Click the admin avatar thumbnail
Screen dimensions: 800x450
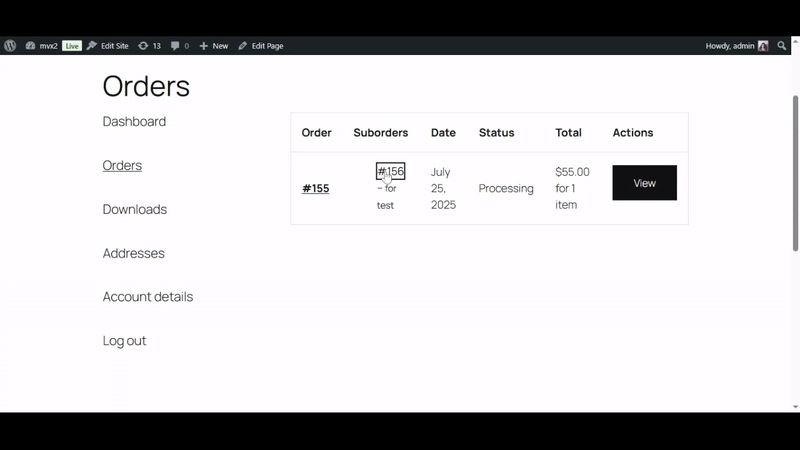pos(763,46)
